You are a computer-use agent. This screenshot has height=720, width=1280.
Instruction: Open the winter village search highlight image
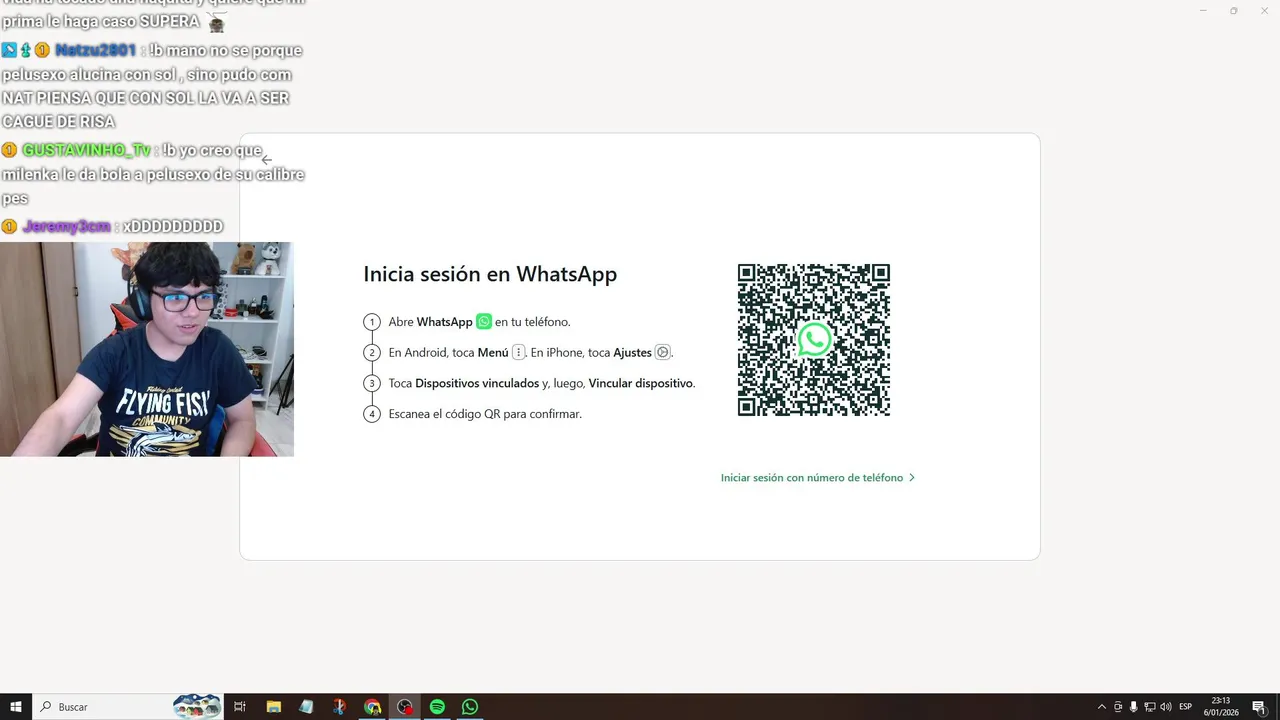(197, 707)
